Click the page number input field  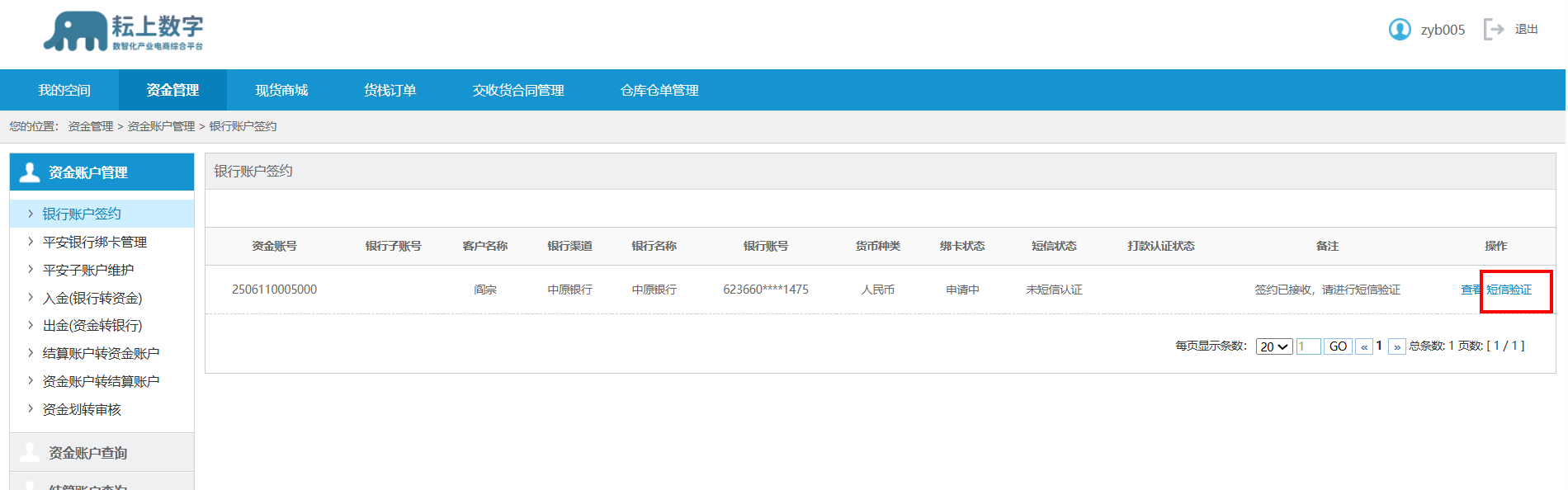click(1308, 346)
